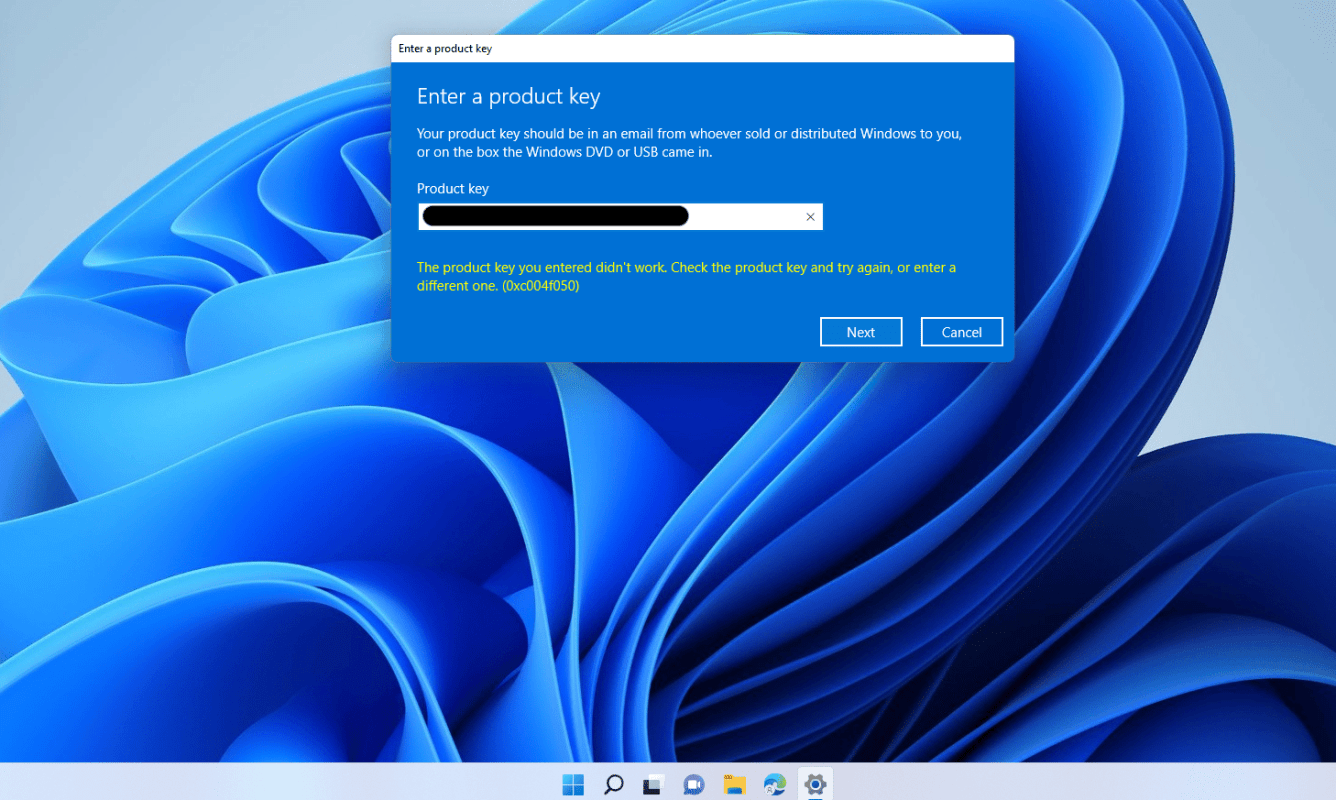
Task: Click the dialog title bar text
Action: point(445,49)
